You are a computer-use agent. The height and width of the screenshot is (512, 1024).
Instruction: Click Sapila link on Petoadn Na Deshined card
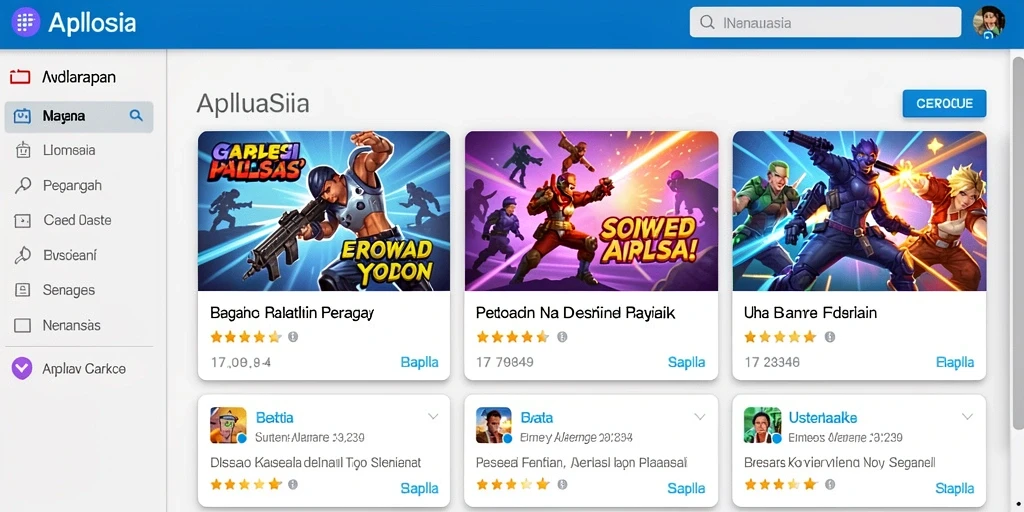[x=686, y=362]
